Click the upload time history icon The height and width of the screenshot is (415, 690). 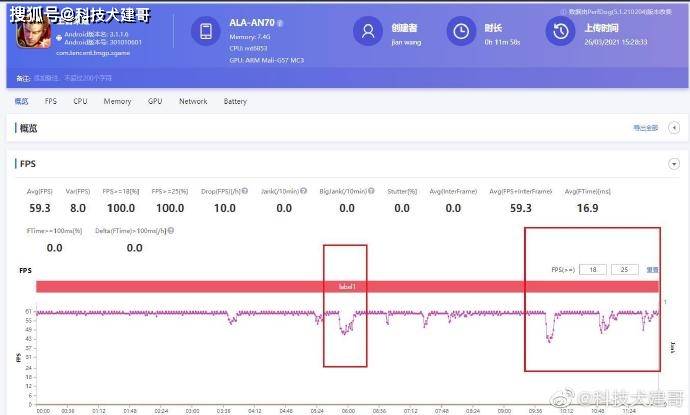(x=561, y=31)
